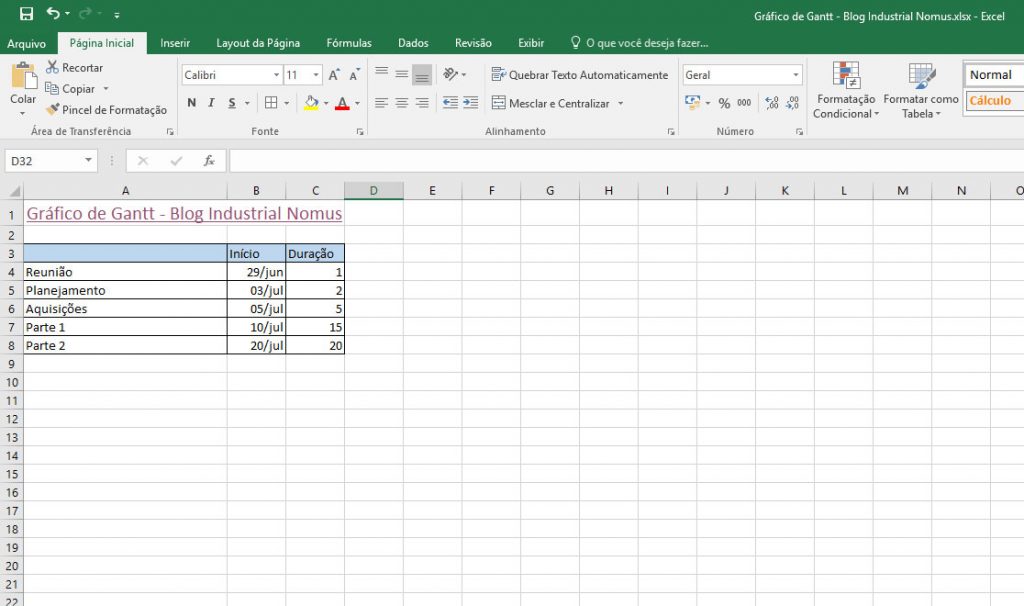The image size is (1024, 606).
Task: Open the font size 11 dropdown
Action: click(316, 75)
